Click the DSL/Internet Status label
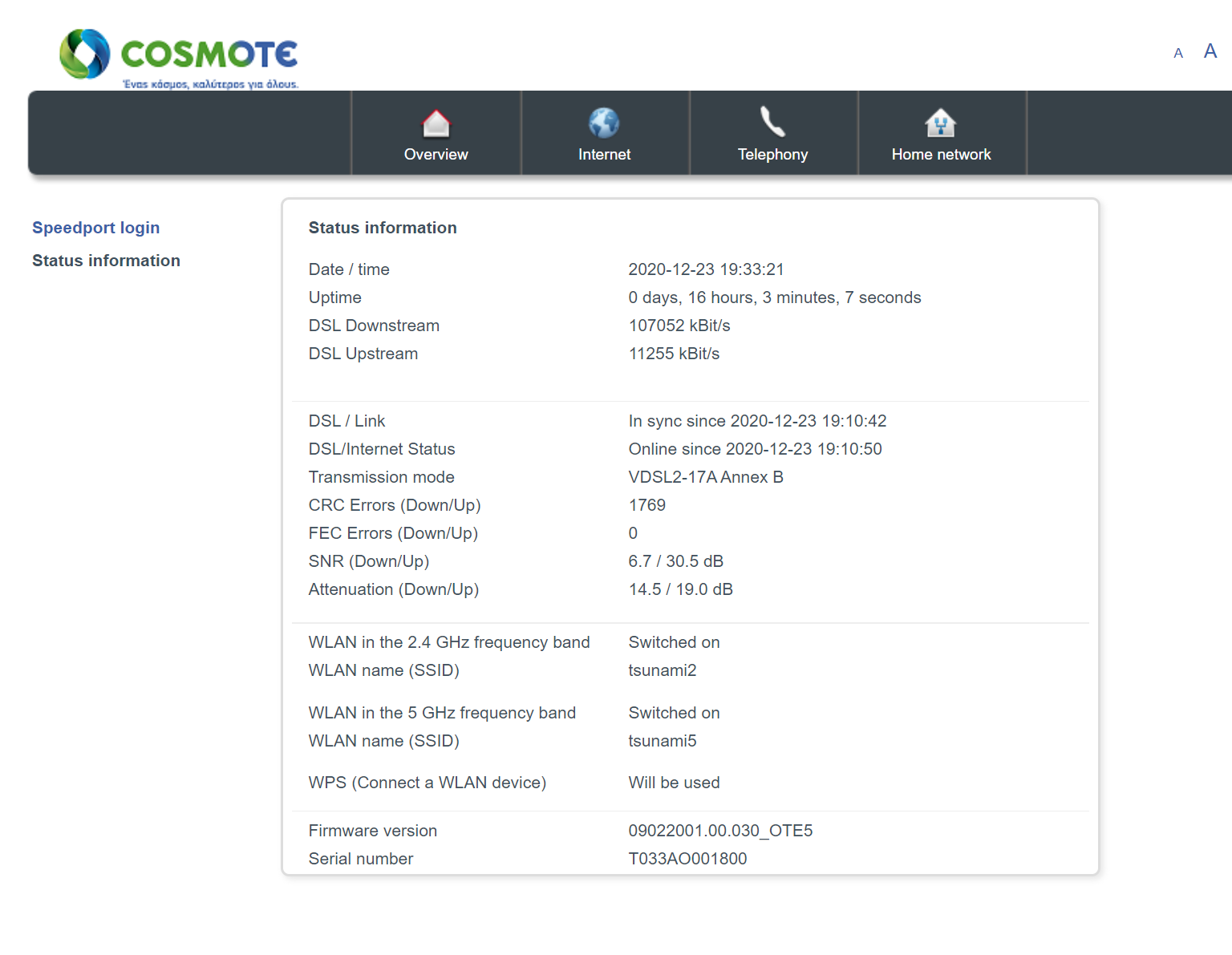1232x955 pixels. (x=382, y=449)
